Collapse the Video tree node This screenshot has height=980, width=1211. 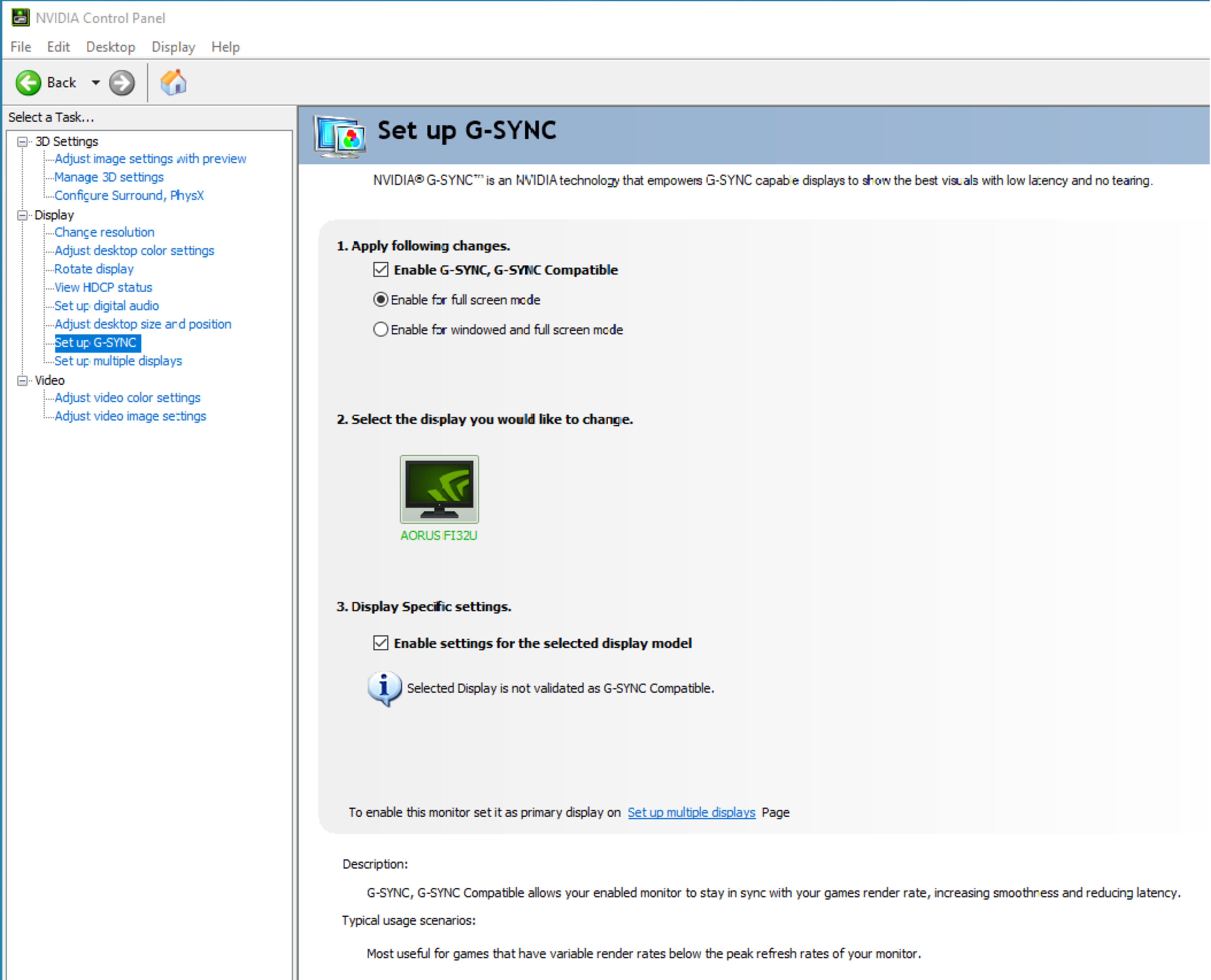coord(22,381)
